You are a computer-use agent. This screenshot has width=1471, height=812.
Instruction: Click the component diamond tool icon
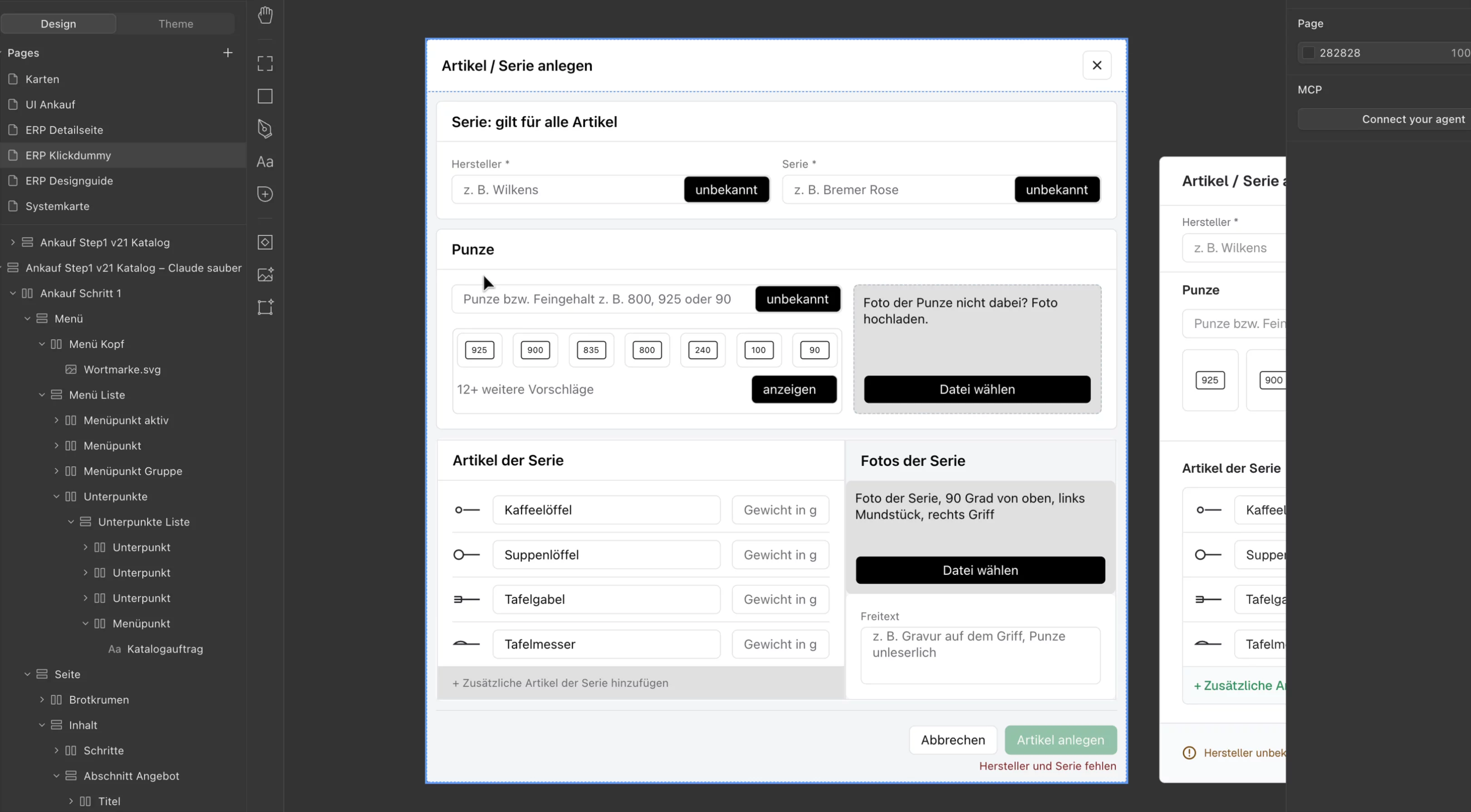(265, 242)
